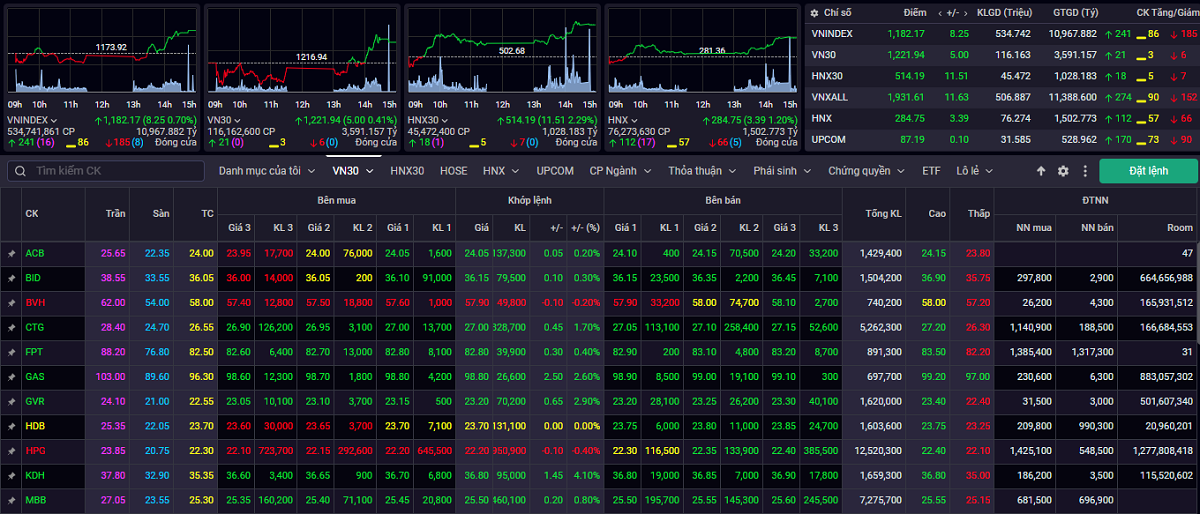Toggle pin on HPG row
Viewport: 1200px width, 514px height.
(x=11, y=450)
